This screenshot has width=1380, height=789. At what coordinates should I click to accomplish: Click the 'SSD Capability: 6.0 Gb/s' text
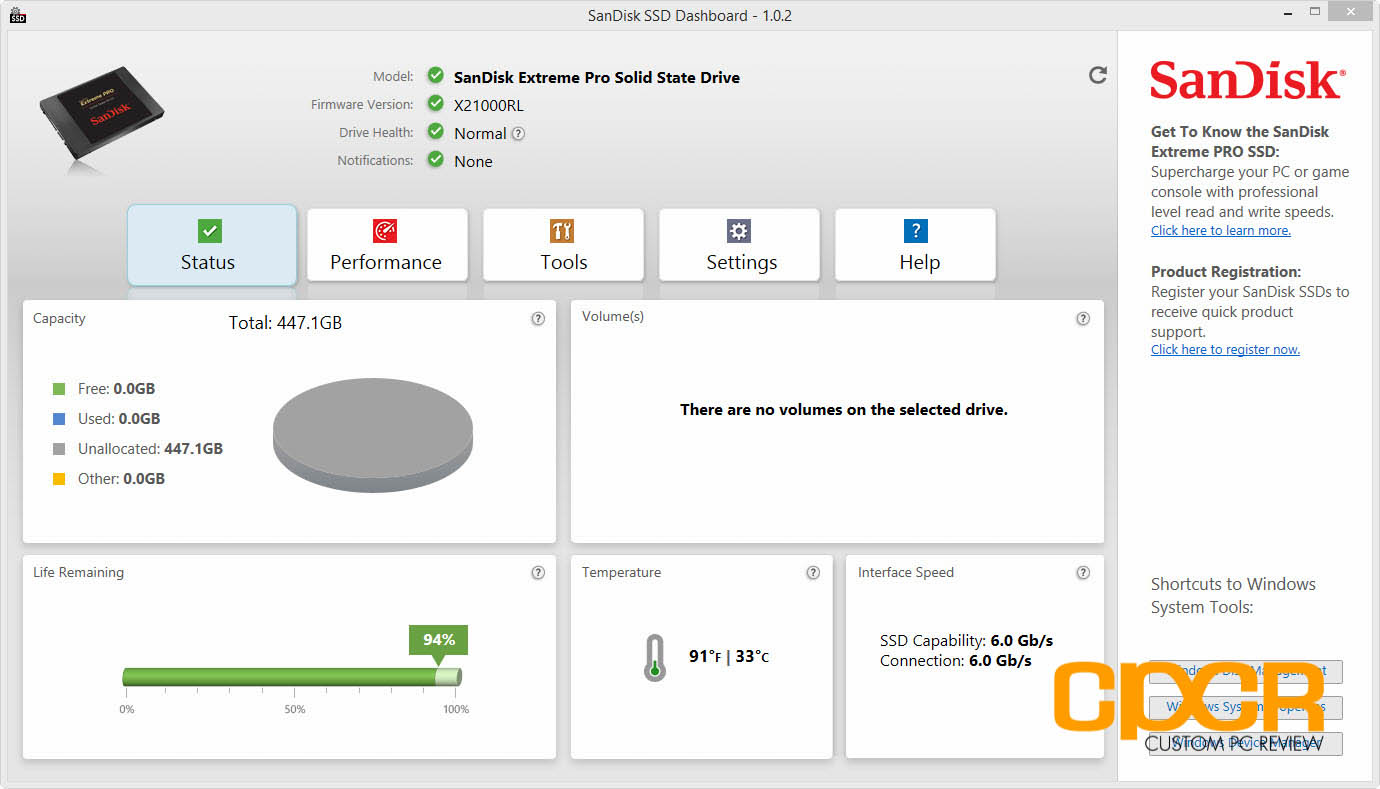point(966,641)
